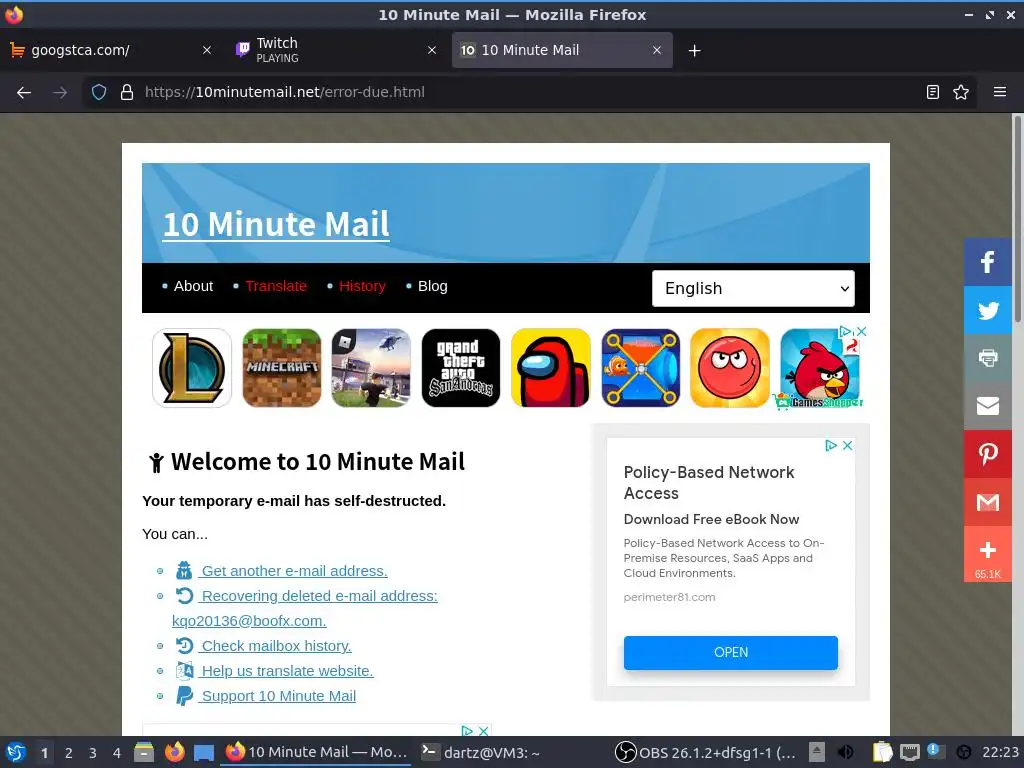Click the 10 Minute Mail taskbar window entry
Image resolution: width=1024 pixels, height=768 pixels.
click(x=317, y=752)
